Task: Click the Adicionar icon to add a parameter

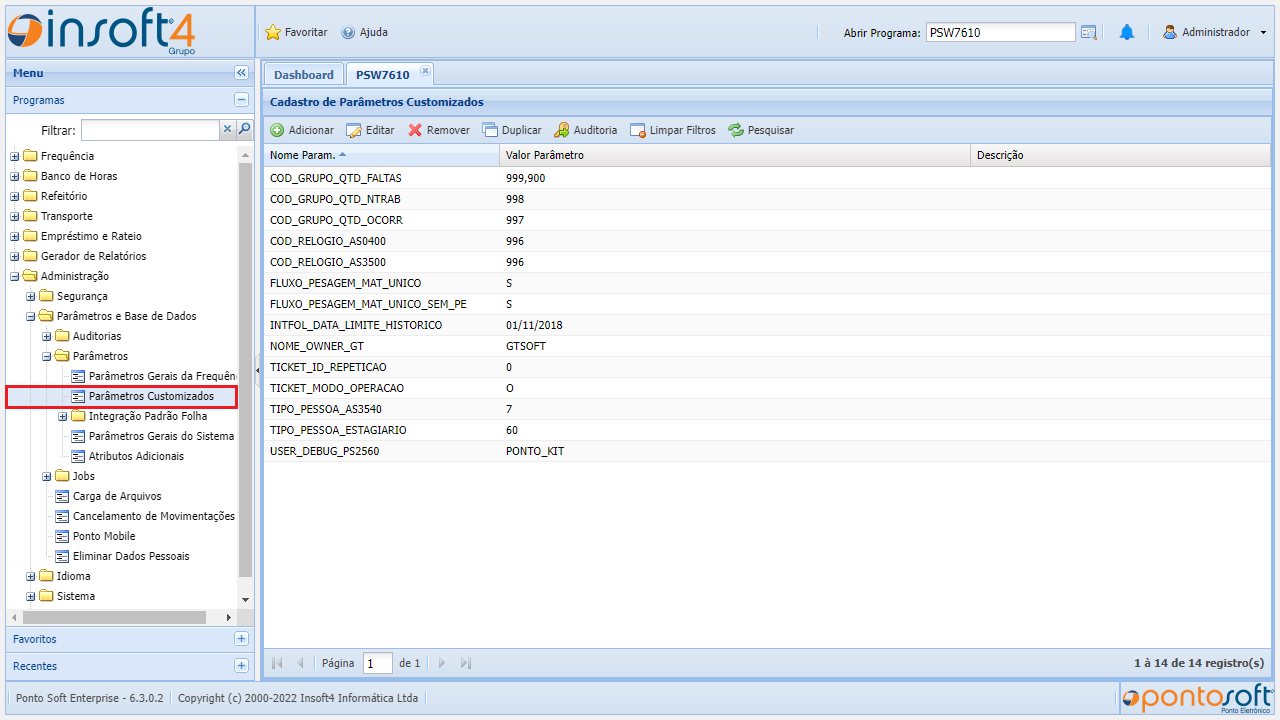Action: 277,129
